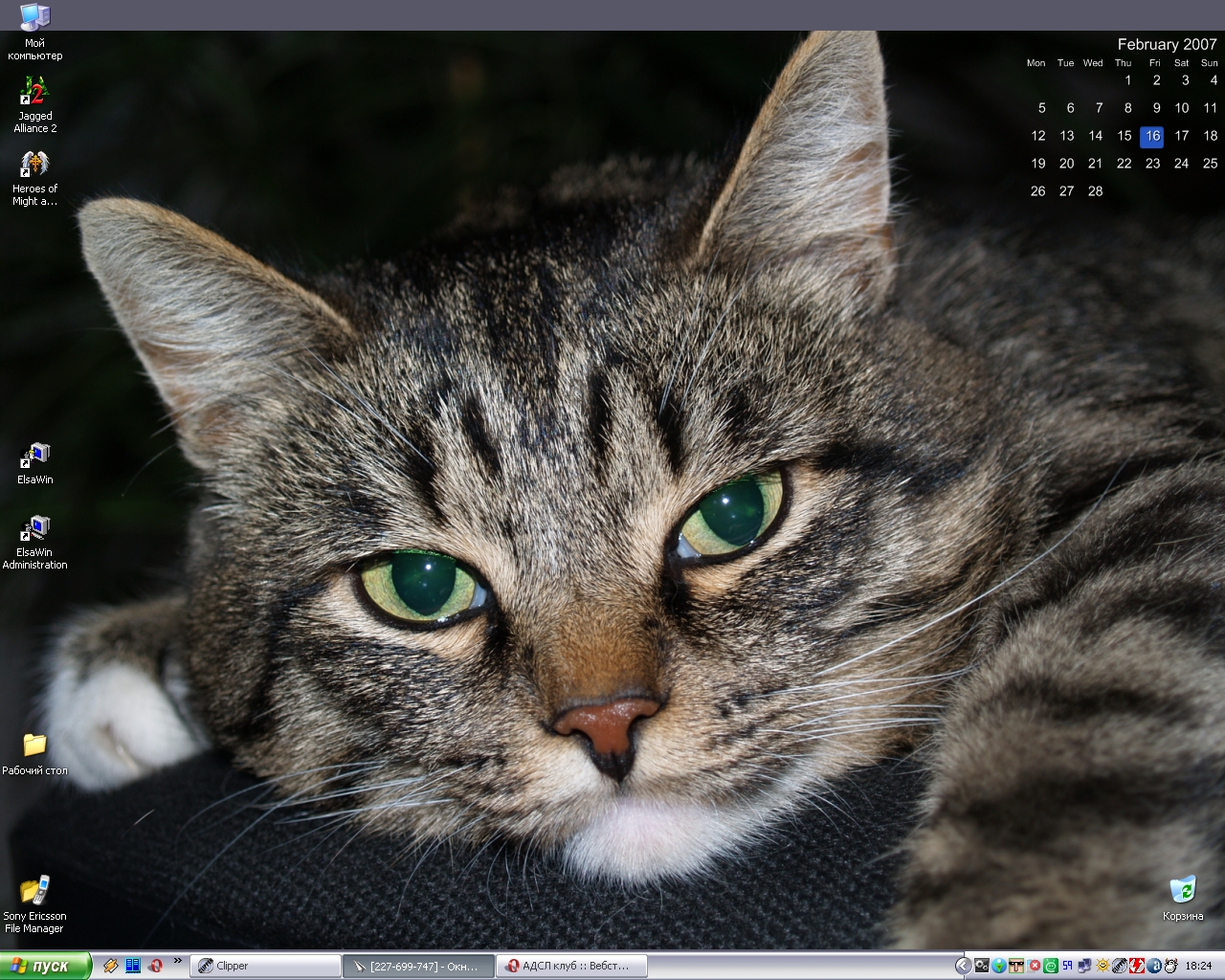Open Мой компьютер desktop icon

pyautogui.click(x=34, y=18)
